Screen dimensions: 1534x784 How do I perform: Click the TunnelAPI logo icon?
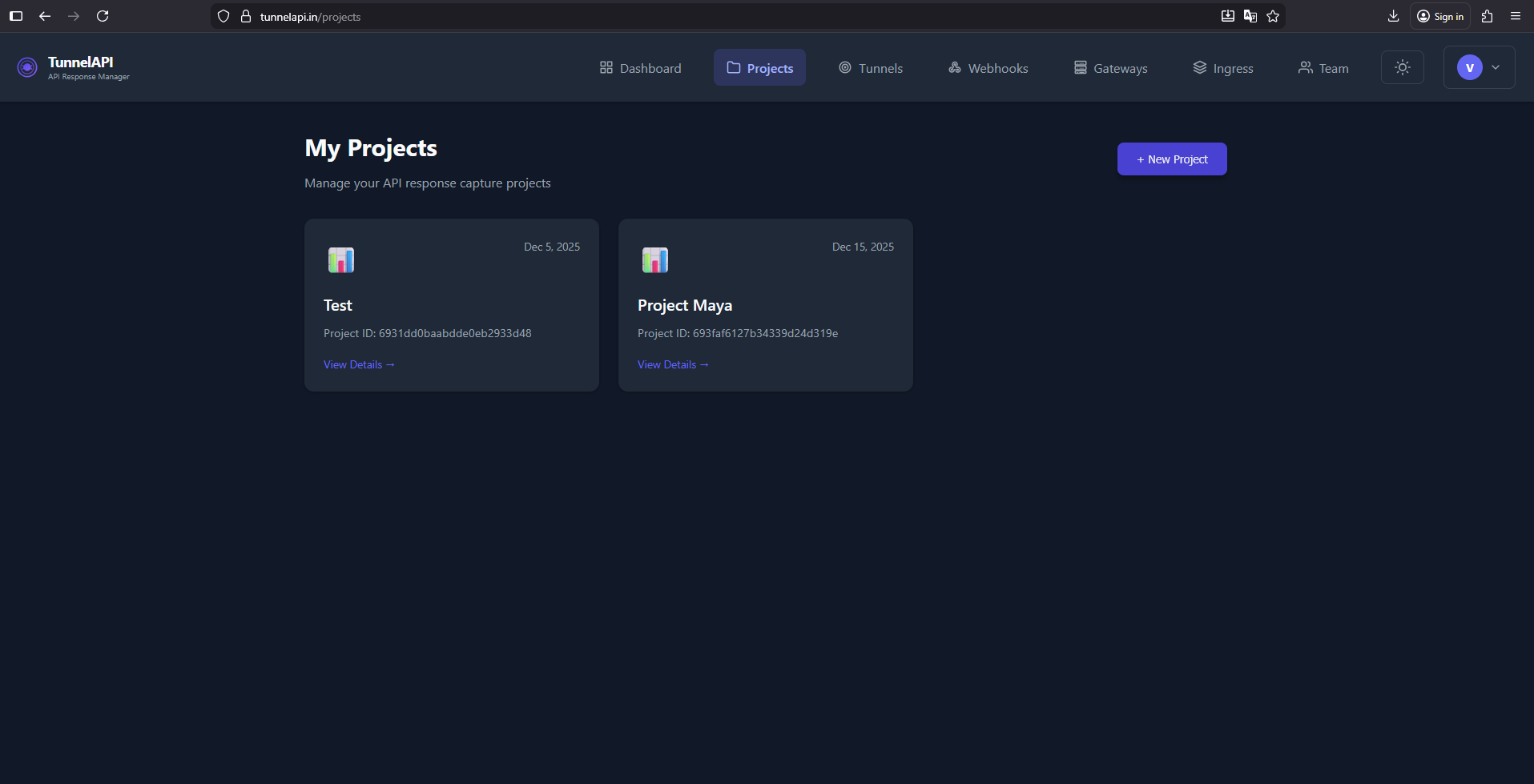pyautogui.click(x=27, y=67)
